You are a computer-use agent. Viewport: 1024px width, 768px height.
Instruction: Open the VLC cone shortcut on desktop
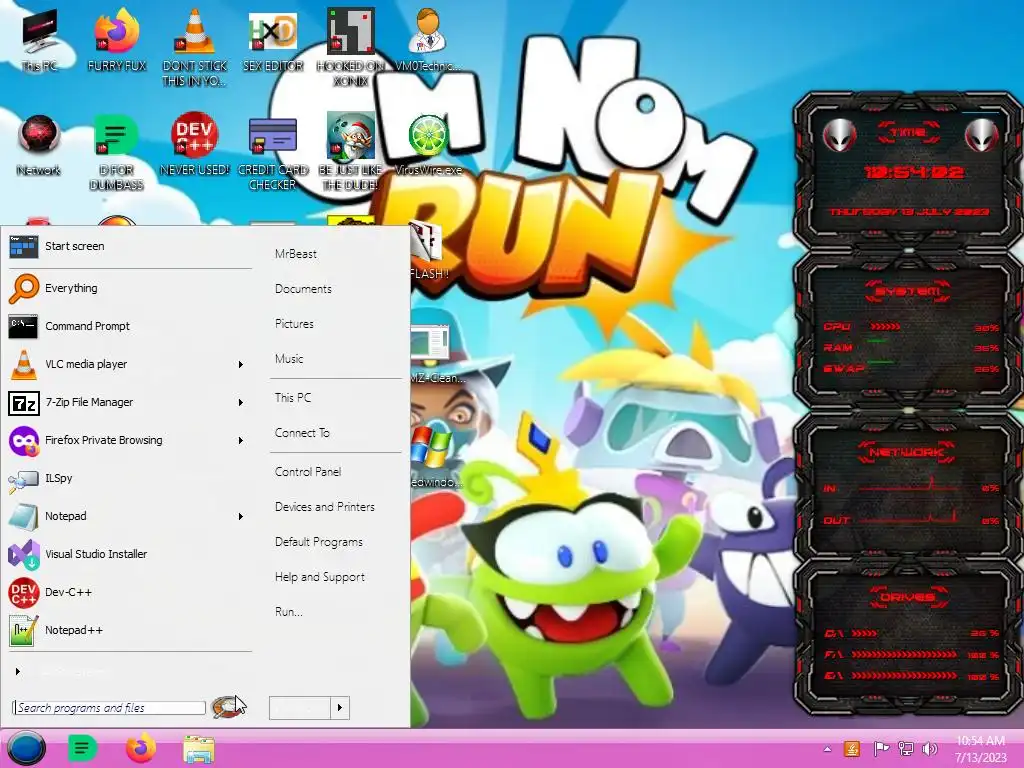click(195, 47)
